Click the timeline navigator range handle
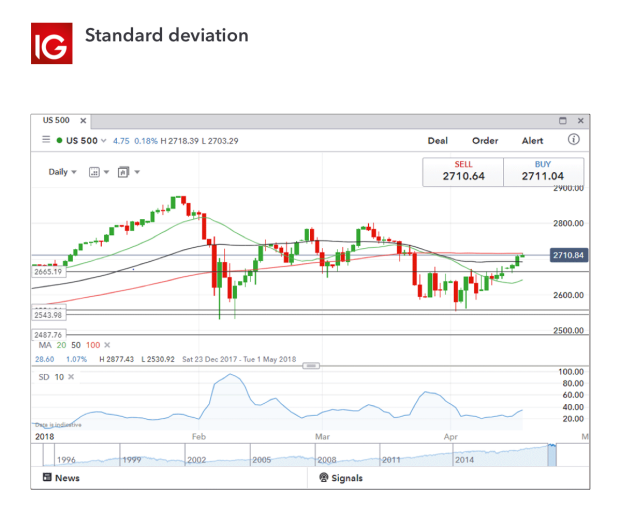The height and width of the screenshot is (528, 621). tap(552, 455)
